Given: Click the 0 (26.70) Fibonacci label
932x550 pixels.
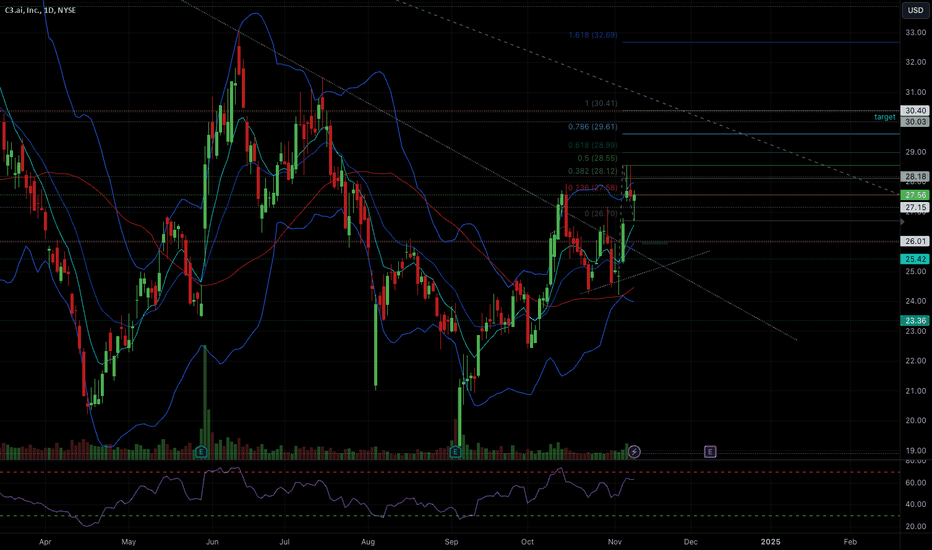Looking at the screenshot, I should pyautogui.click(x=601, y=213).
